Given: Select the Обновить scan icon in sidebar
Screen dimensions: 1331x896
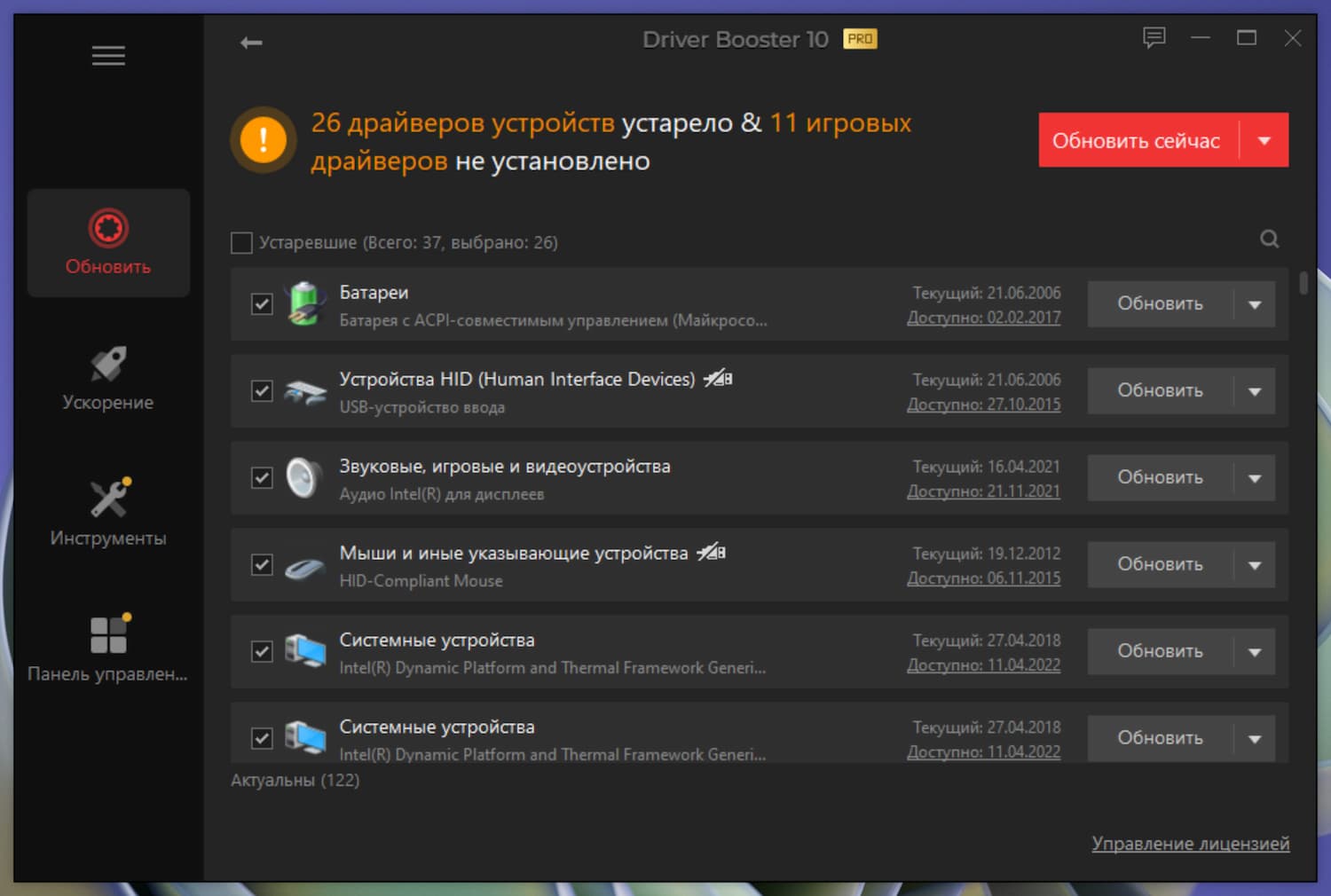Looking at the screenshot, I should point(107,229).
